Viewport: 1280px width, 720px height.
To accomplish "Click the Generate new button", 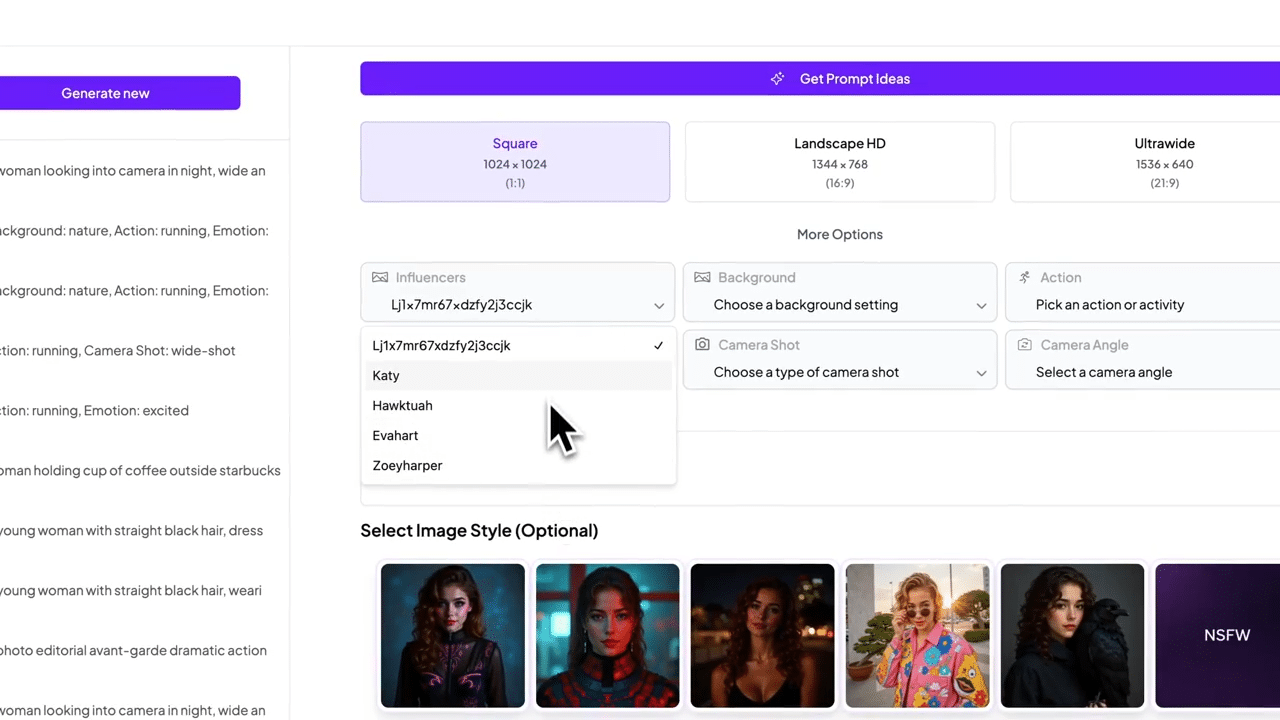I will coord(105,93).
